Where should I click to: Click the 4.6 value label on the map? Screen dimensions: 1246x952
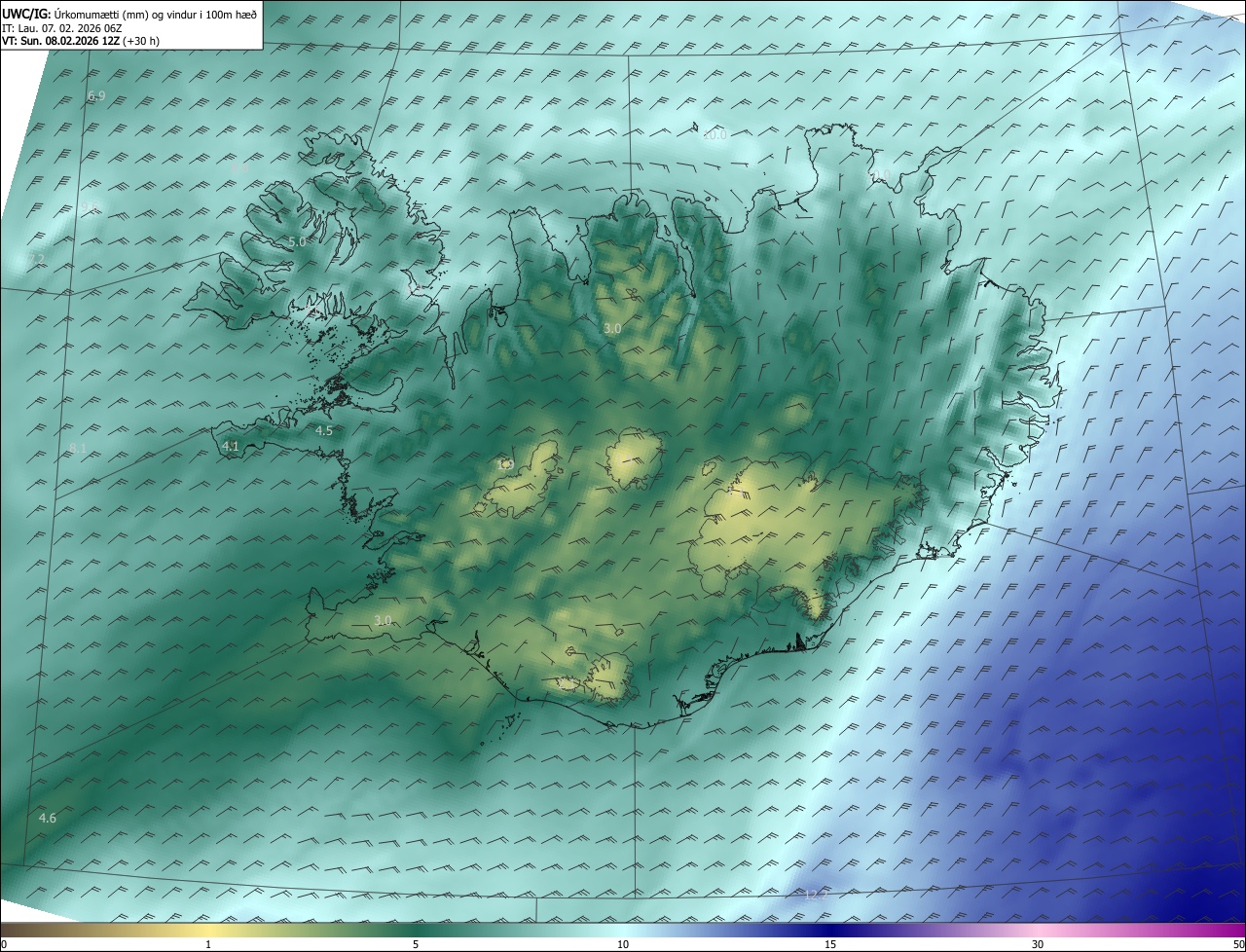(48, 818)
